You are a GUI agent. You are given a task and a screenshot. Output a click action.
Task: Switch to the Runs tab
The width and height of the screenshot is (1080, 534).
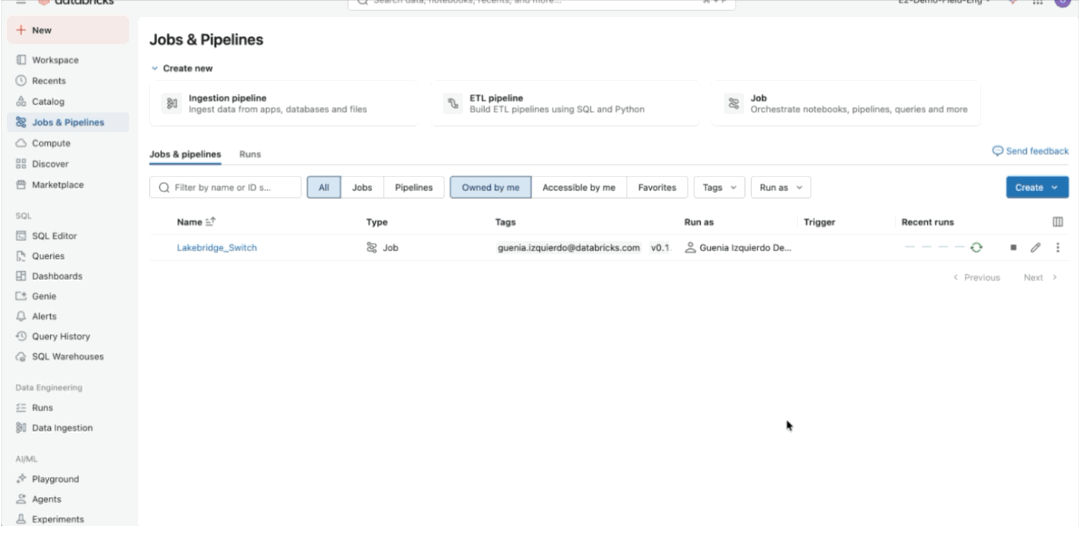250,154
